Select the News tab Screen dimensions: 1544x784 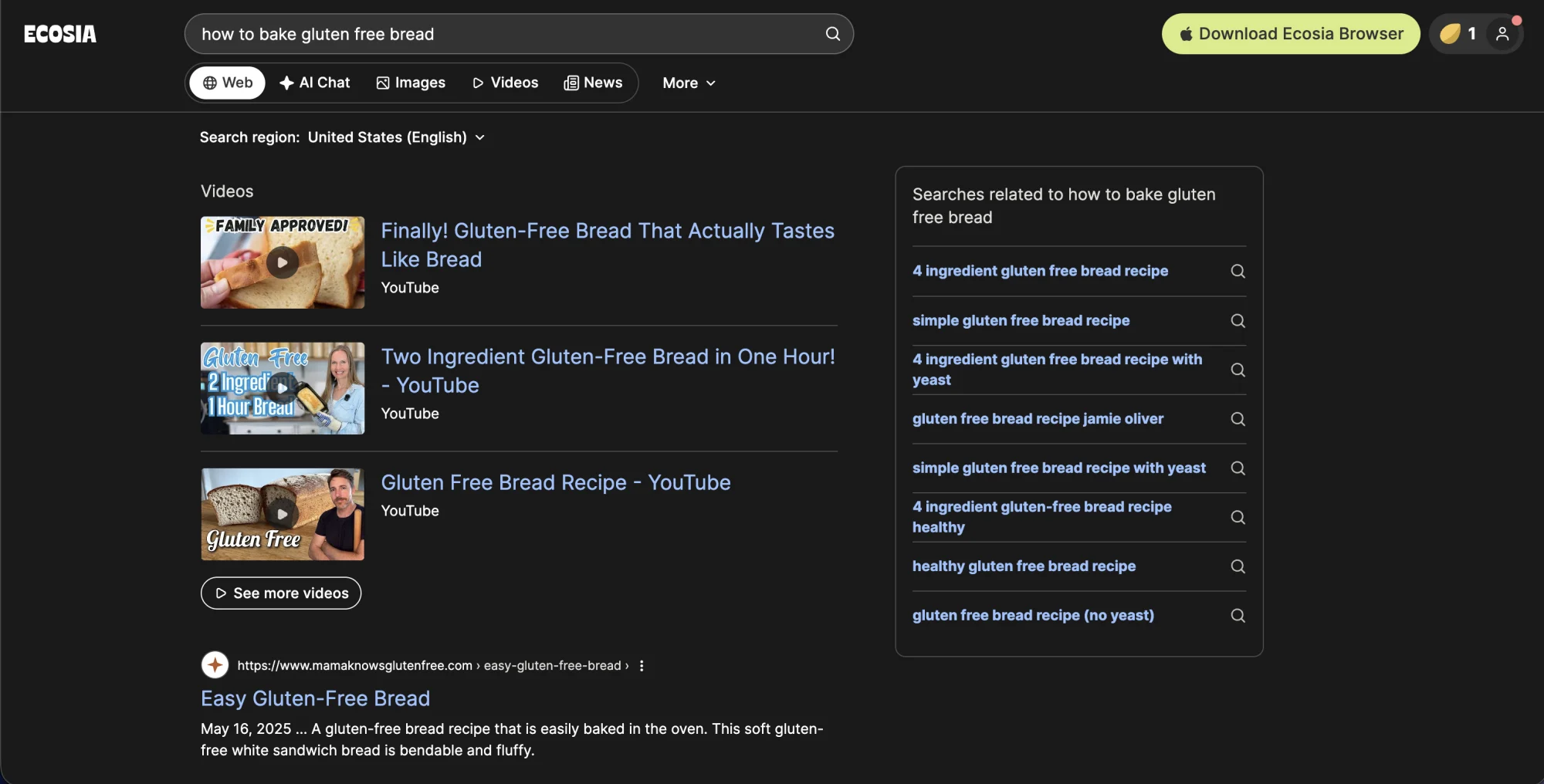click(593, 83)
